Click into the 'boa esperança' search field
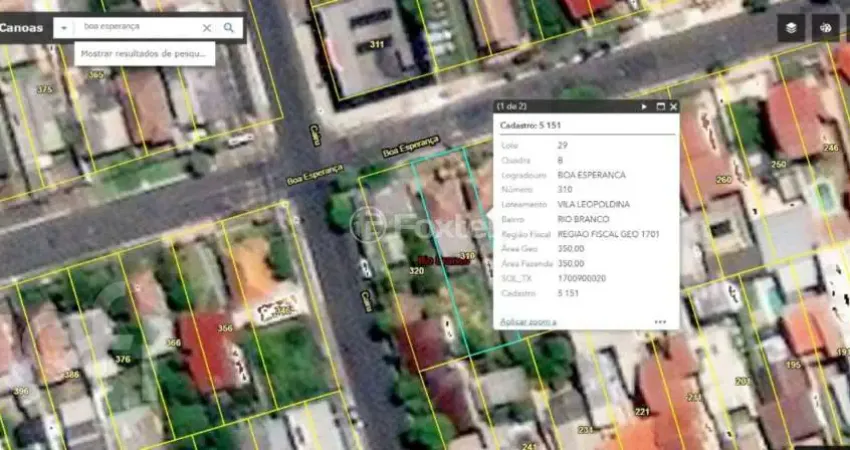The height and width of the screenshot is (450, 850). (137, 27)
